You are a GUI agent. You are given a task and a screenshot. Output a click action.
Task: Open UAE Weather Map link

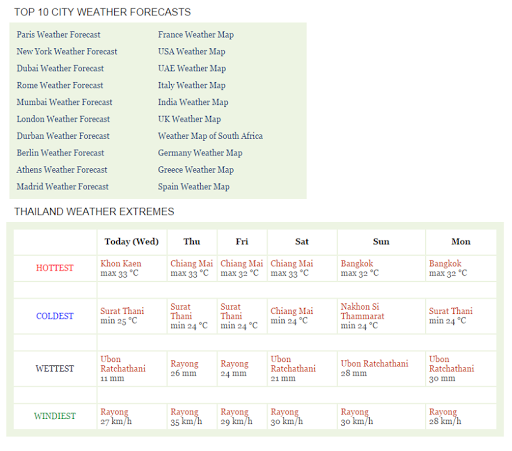192,68
